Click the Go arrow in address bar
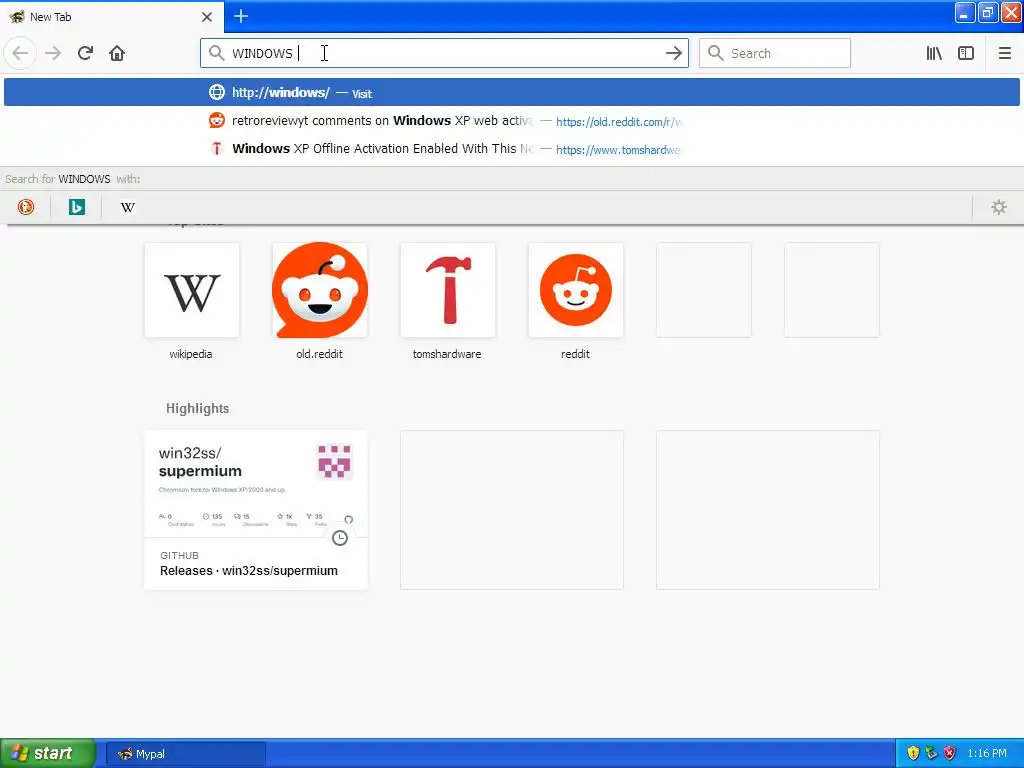The width and height of the screenshot is (1024, 768). [x=673, y=53]
